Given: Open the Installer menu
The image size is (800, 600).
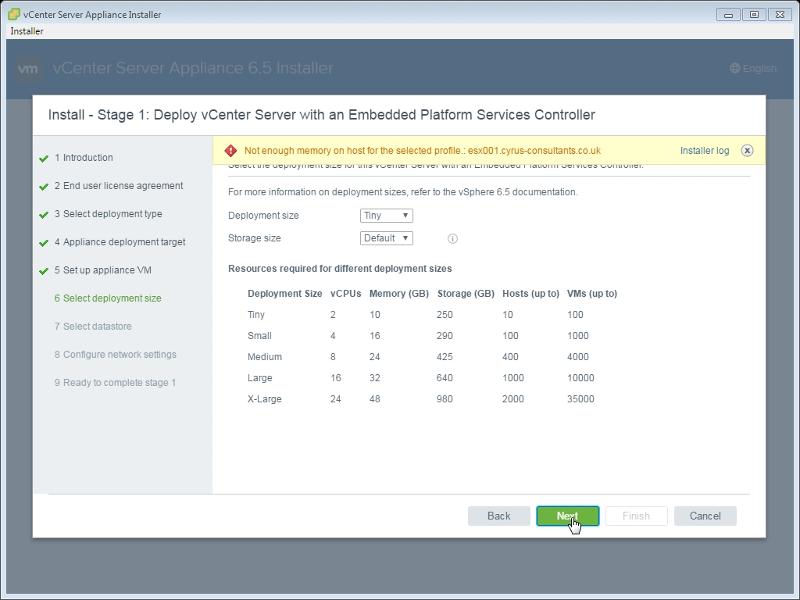Looking at the screenshot, I should [x=27, y=31].
